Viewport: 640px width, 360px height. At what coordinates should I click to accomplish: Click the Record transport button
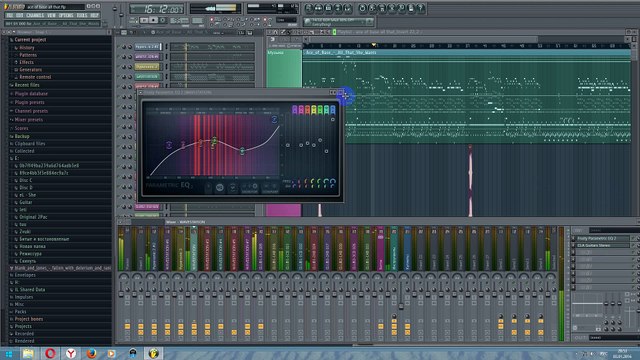(x=162, y=20)
